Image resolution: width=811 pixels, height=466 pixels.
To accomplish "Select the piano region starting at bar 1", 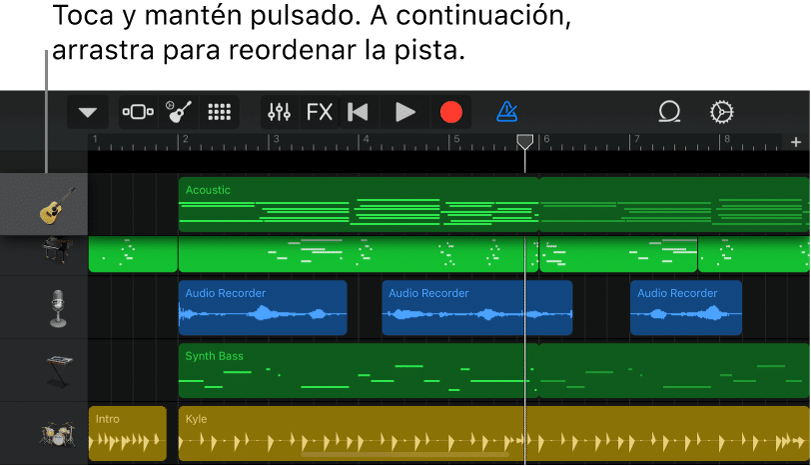I will pos(133,254).
